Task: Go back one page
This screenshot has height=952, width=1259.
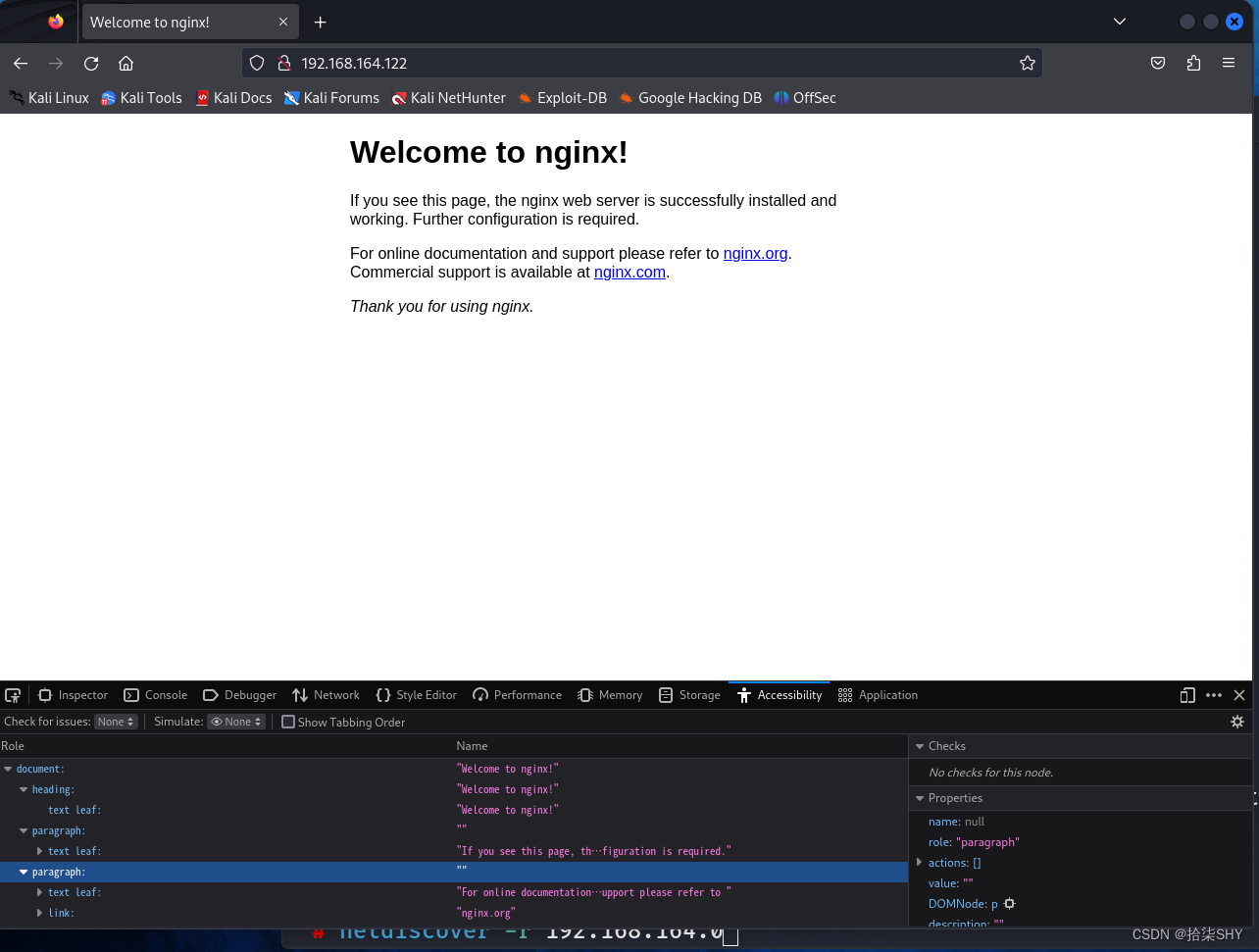Action: coord(21,63)
